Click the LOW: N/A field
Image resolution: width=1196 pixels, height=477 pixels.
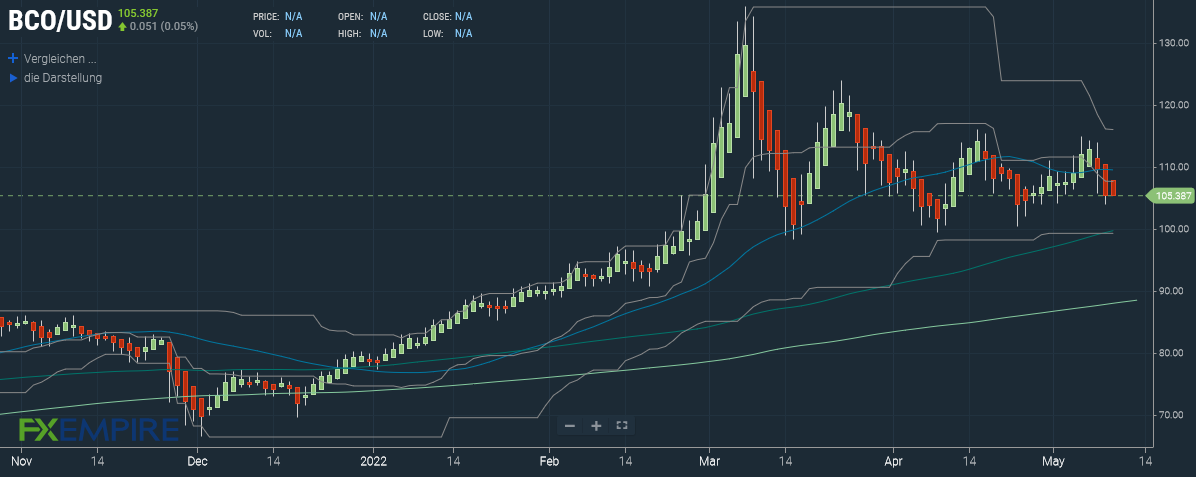[447, 33]
